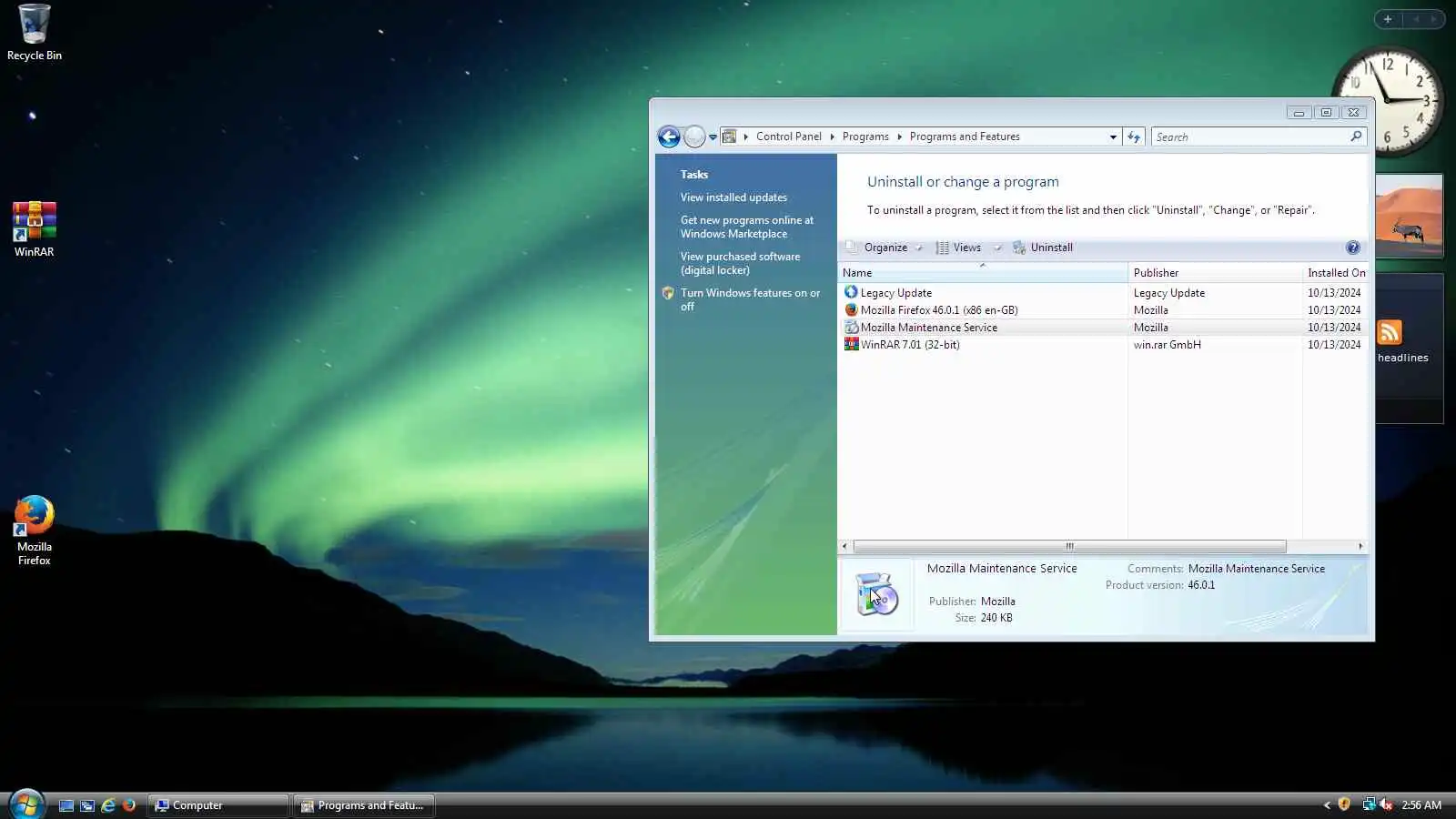Image resolution: width=1456 pixels, height=819 pixels.
Task: Select the Mozilla Firefox 46.0.1 (x86 en-GB) row
Action: click(1103, 310)
